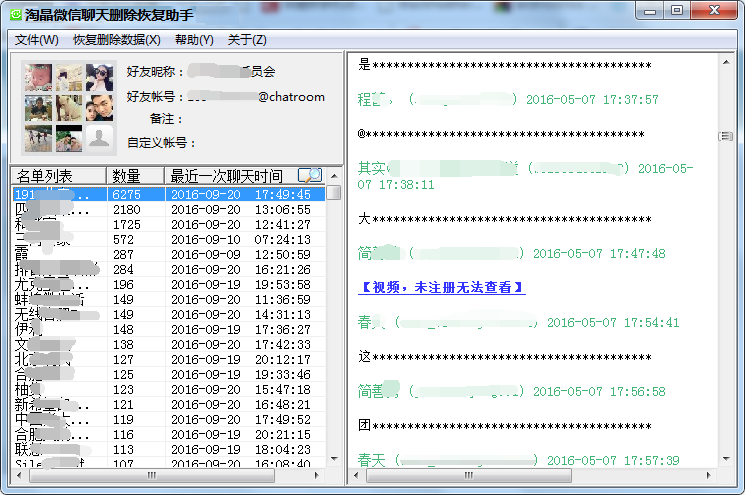
Task: Select the row dated 2016-09-20 14:31:13
Action: click(169, 314)
